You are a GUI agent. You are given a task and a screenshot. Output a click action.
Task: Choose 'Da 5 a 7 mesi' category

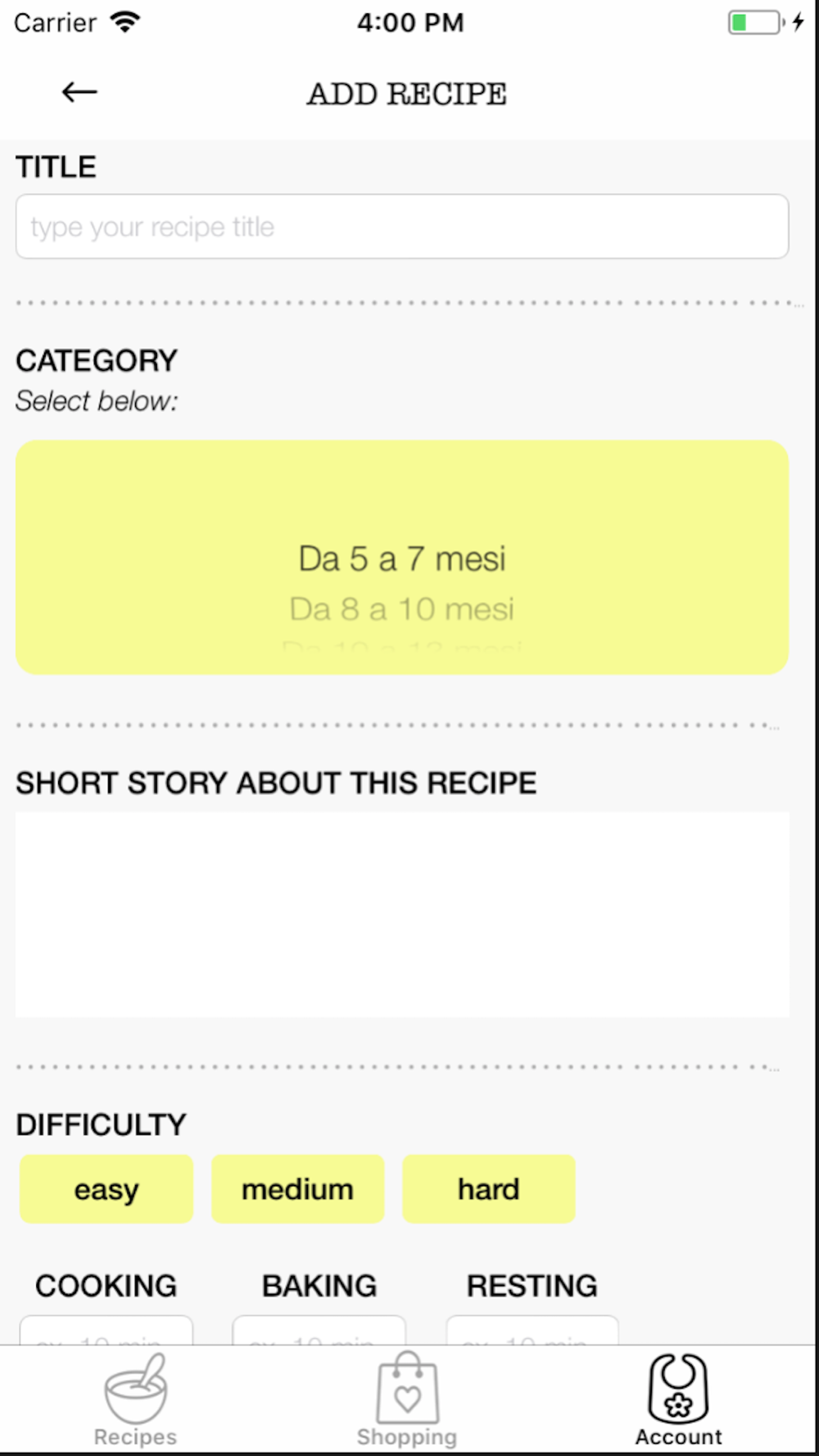click(402, 559)
